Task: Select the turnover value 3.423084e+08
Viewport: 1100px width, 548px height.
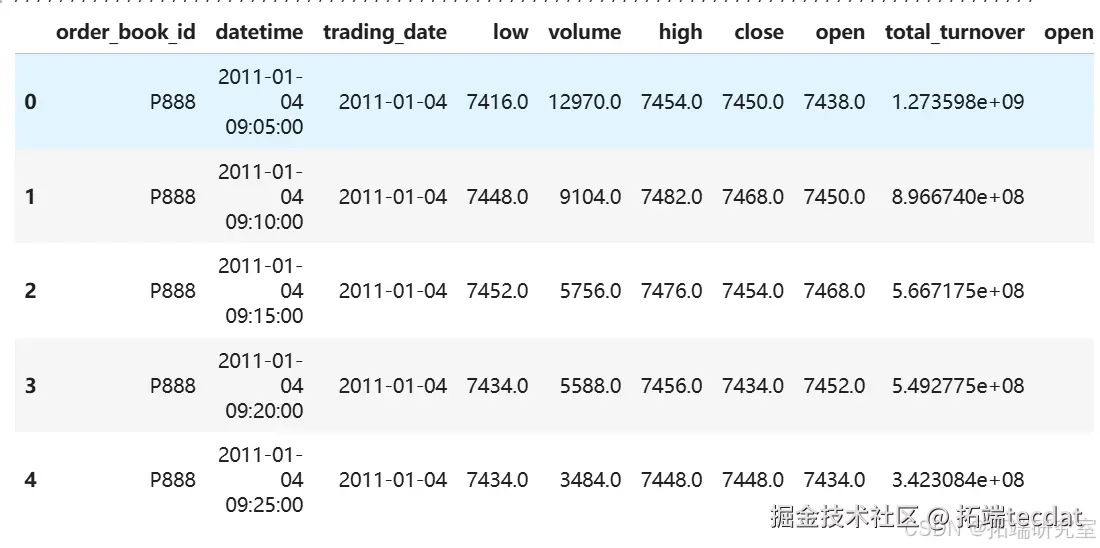Action: click(x=958, y=480)
